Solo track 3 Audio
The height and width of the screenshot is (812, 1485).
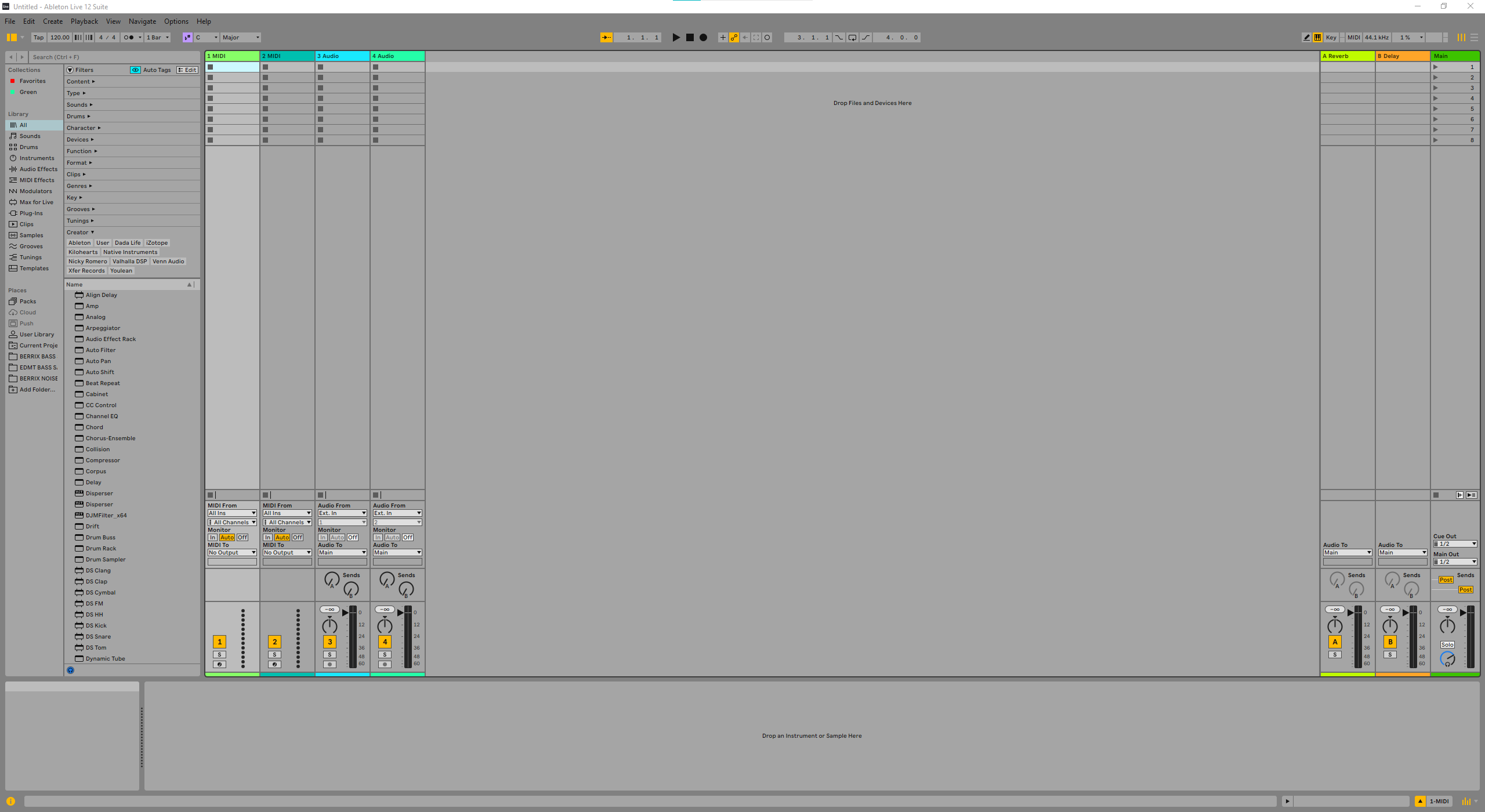tap(329, 654)
